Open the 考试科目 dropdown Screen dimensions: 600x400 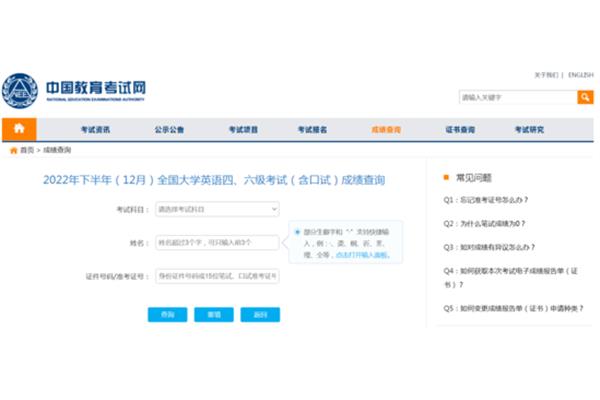pyautogui.click(x=217, y=209)
